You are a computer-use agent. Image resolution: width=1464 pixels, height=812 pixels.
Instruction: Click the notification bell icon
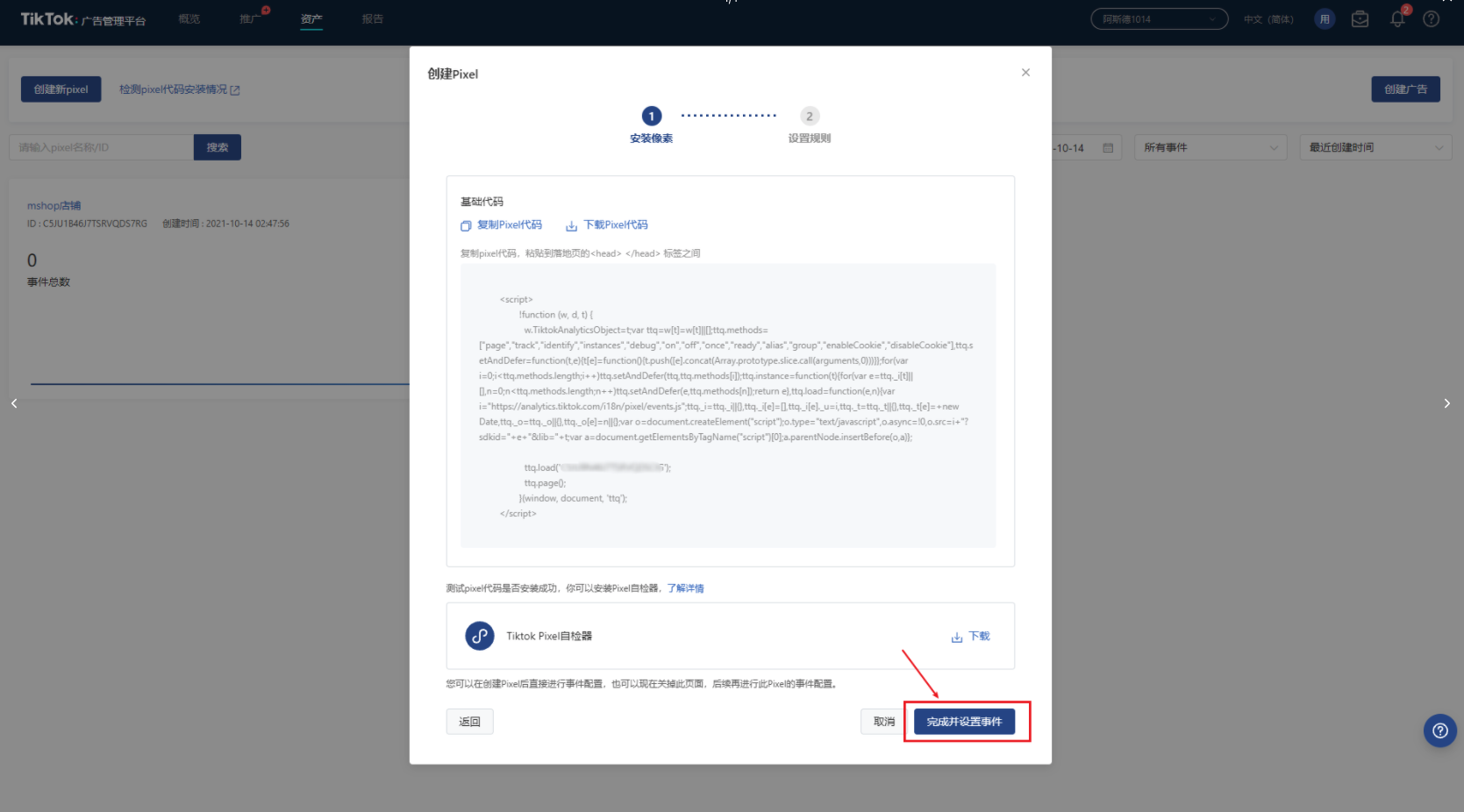point(1397,19)
